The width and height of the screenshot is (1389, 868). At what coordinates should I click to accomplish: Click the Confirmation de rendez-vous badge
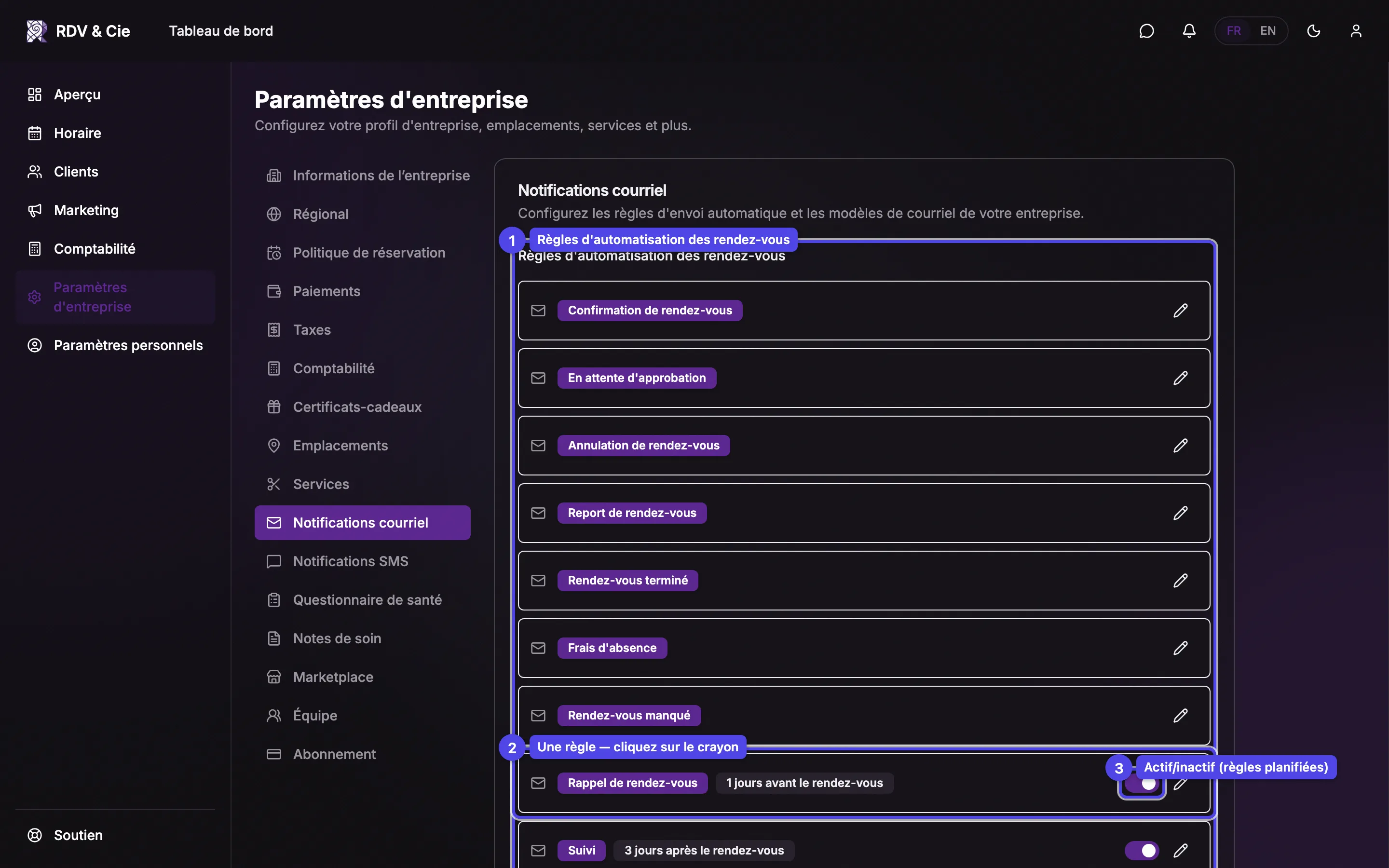[650, 311]
